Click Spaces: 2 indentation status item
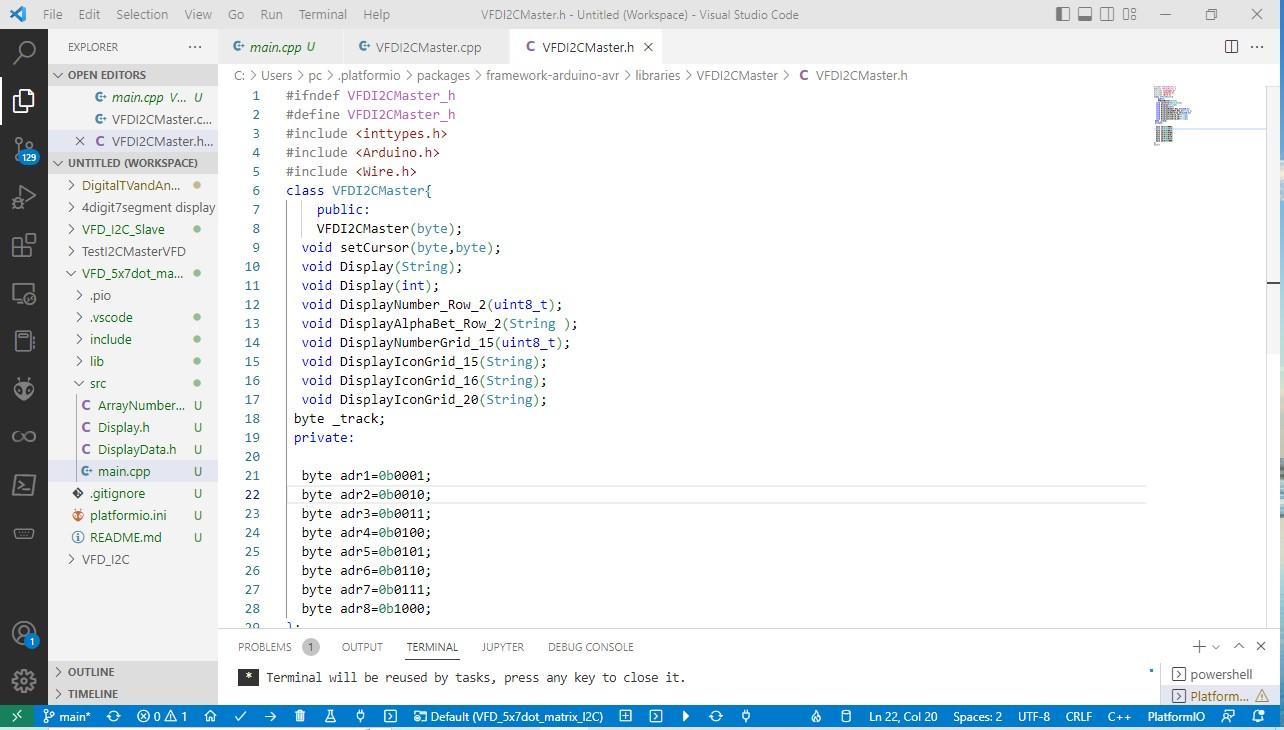Screen dimensions: 1284x730 click(977, 716)
